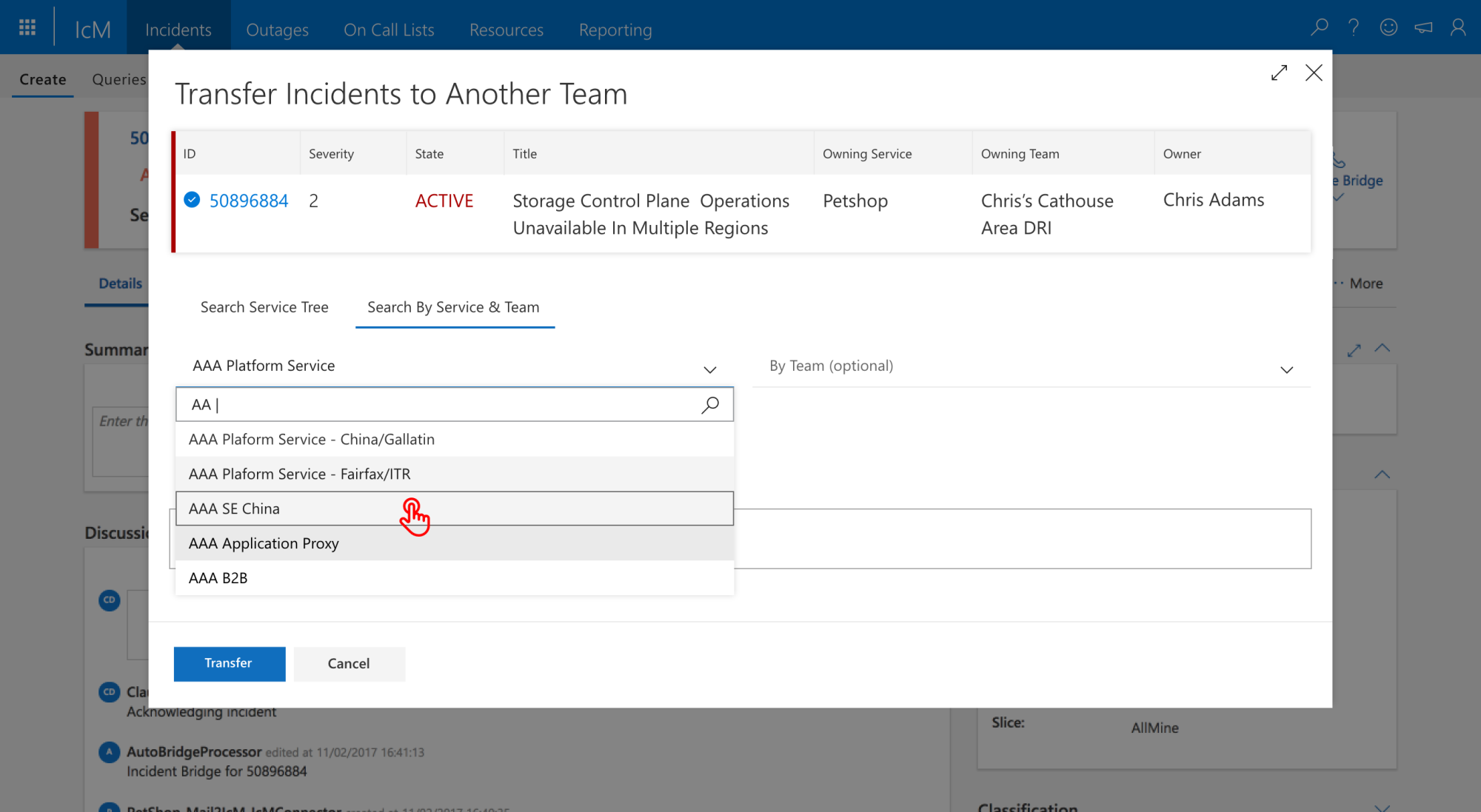1481x812 pixels.
Task: Open the app launcher grid icon
Action: (x=27, y=27)
